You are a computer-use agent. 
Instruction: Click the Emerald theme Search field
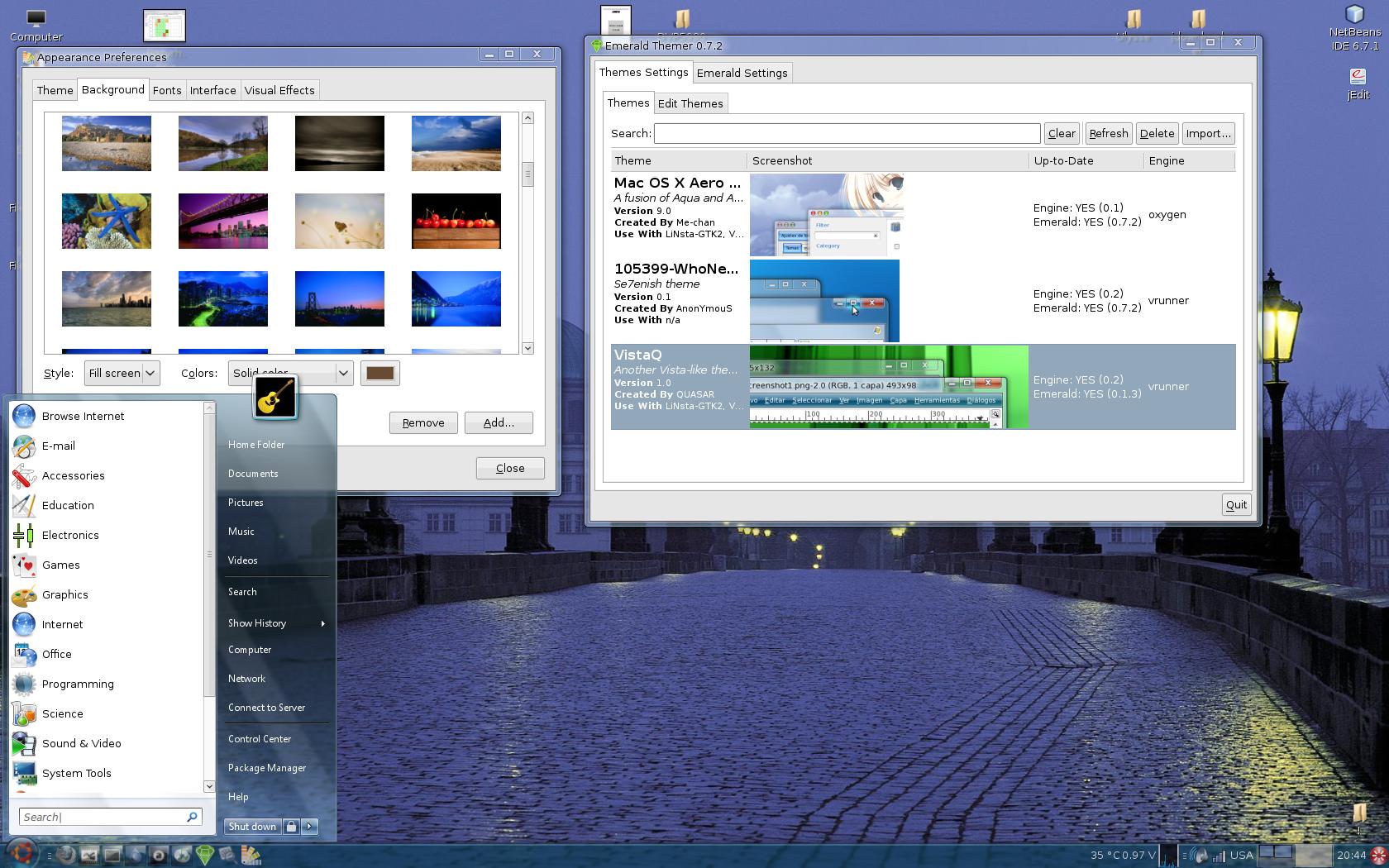(847, 133)
